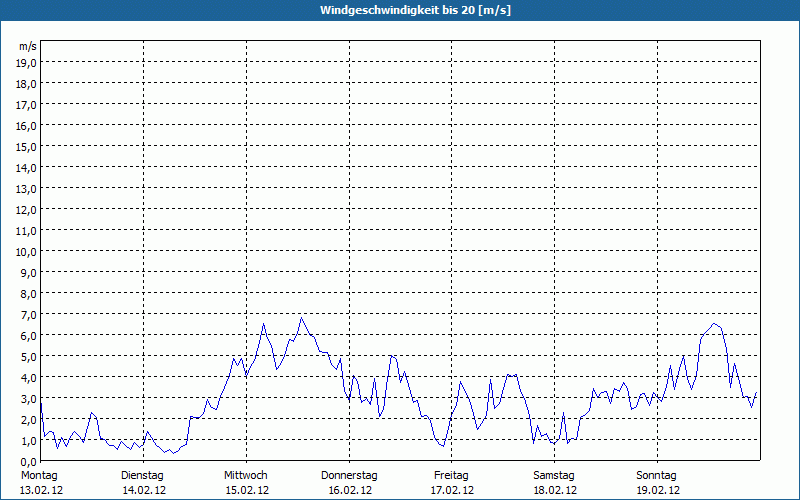This screenshot has height=500, width=800.
Task: Click the date '15.02.12'
Action: [247, 490]
